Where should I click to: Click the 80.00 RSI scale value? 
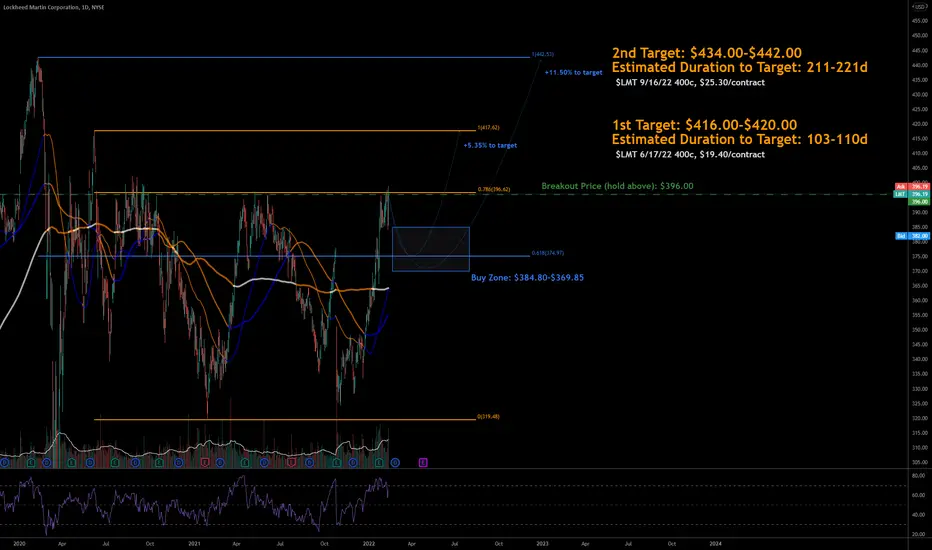point(918,476)
